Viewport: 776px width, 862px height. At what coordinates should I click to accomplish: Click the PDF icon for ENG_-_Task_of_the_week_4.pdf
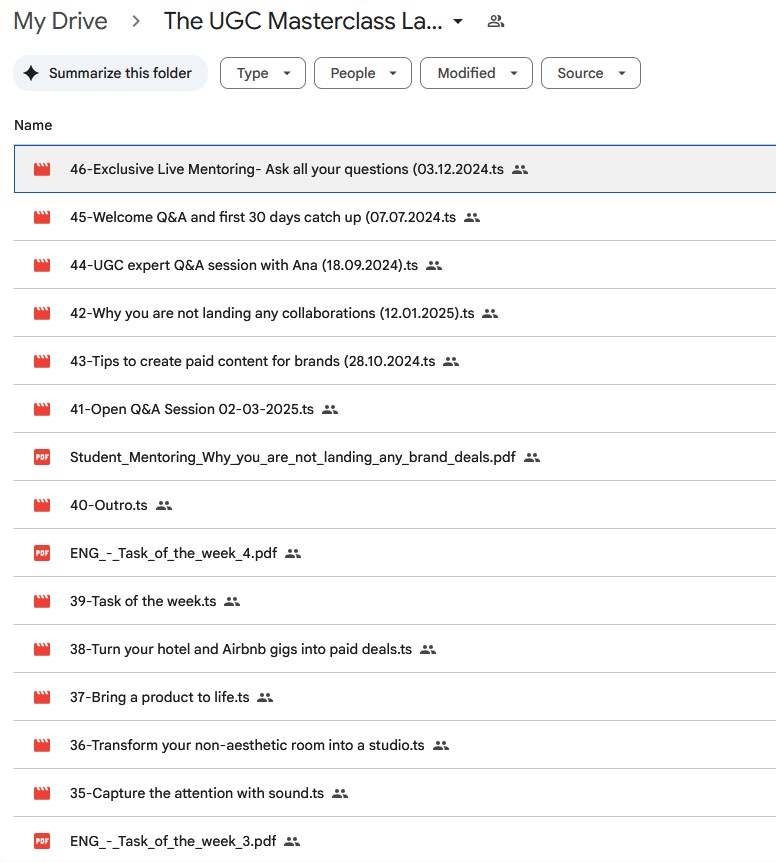click(x=42, y=553)
